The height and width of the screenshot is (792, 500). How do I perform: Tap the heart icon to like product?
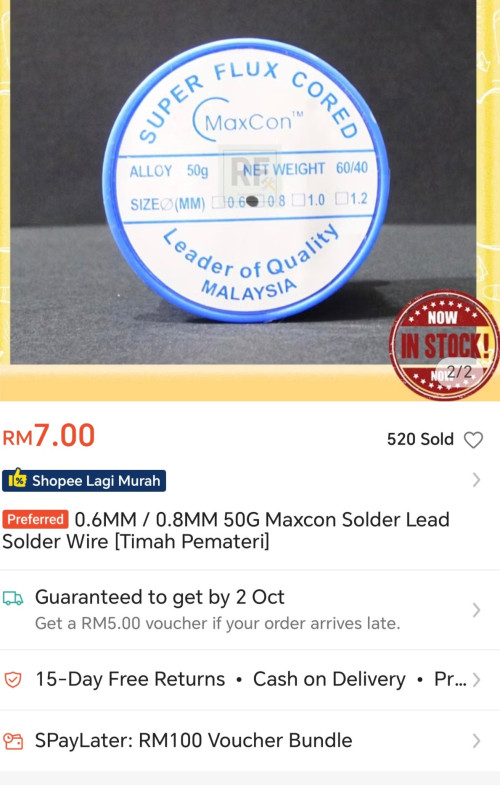tap(473, 439)
